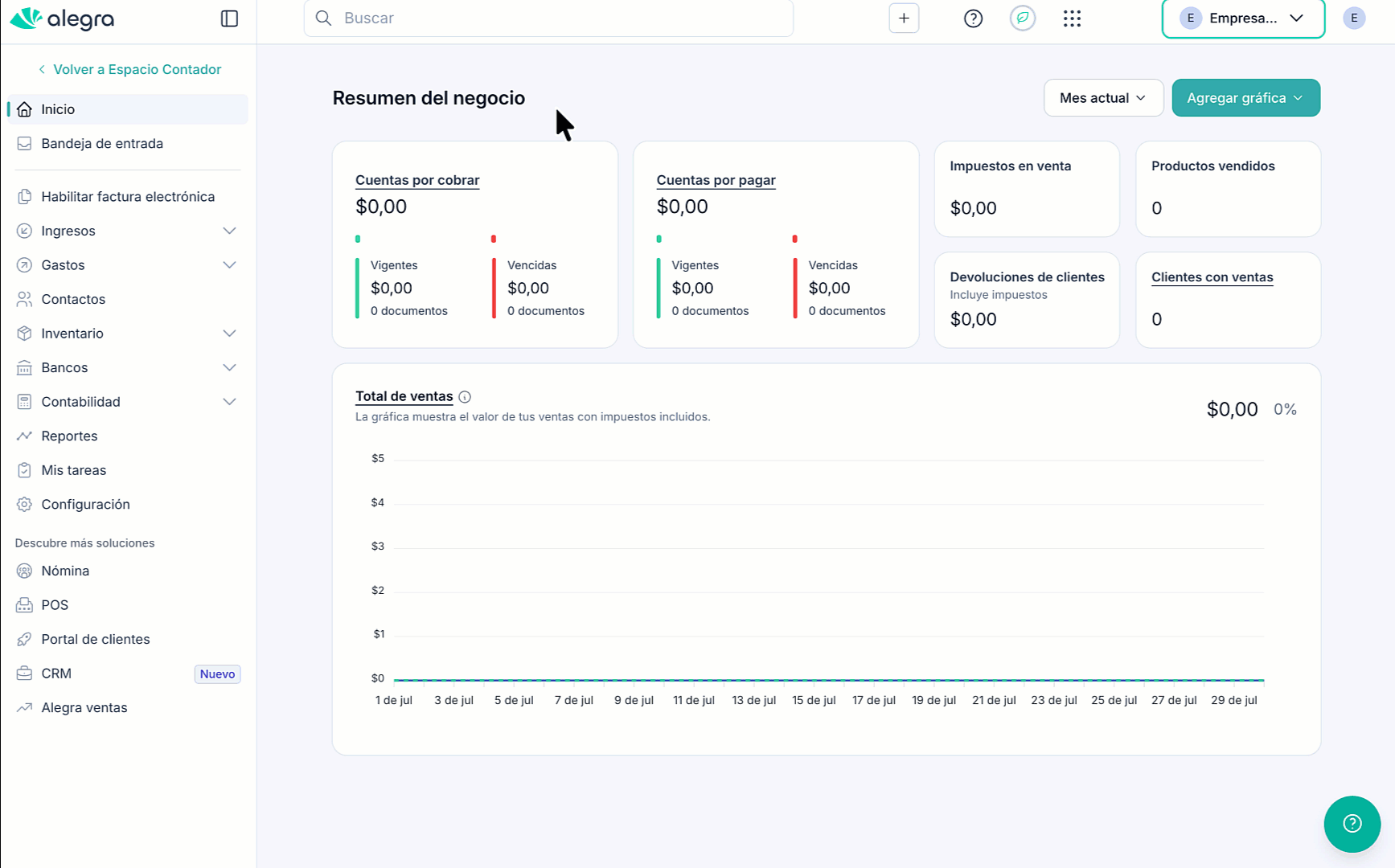The height and width of the screenshot is (868, 1395).
Task: Click the CRM icon in sidebar
Action: [x=25, y=674]
